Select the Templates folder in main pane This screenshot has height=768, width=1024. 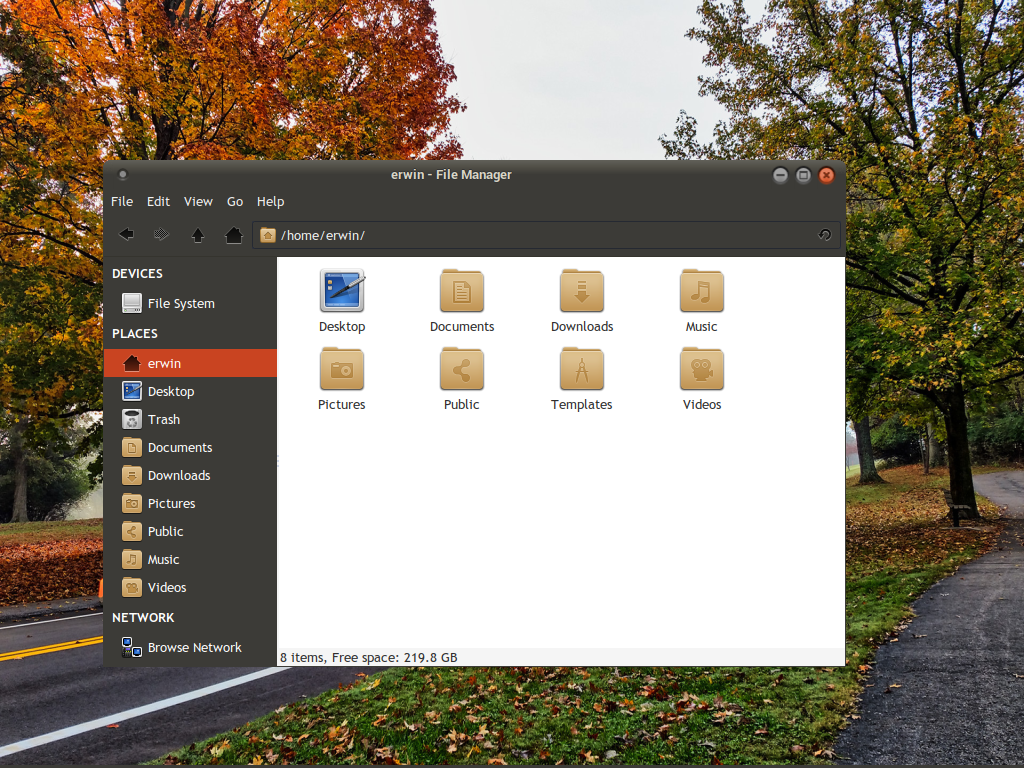[x=582, y=379]
